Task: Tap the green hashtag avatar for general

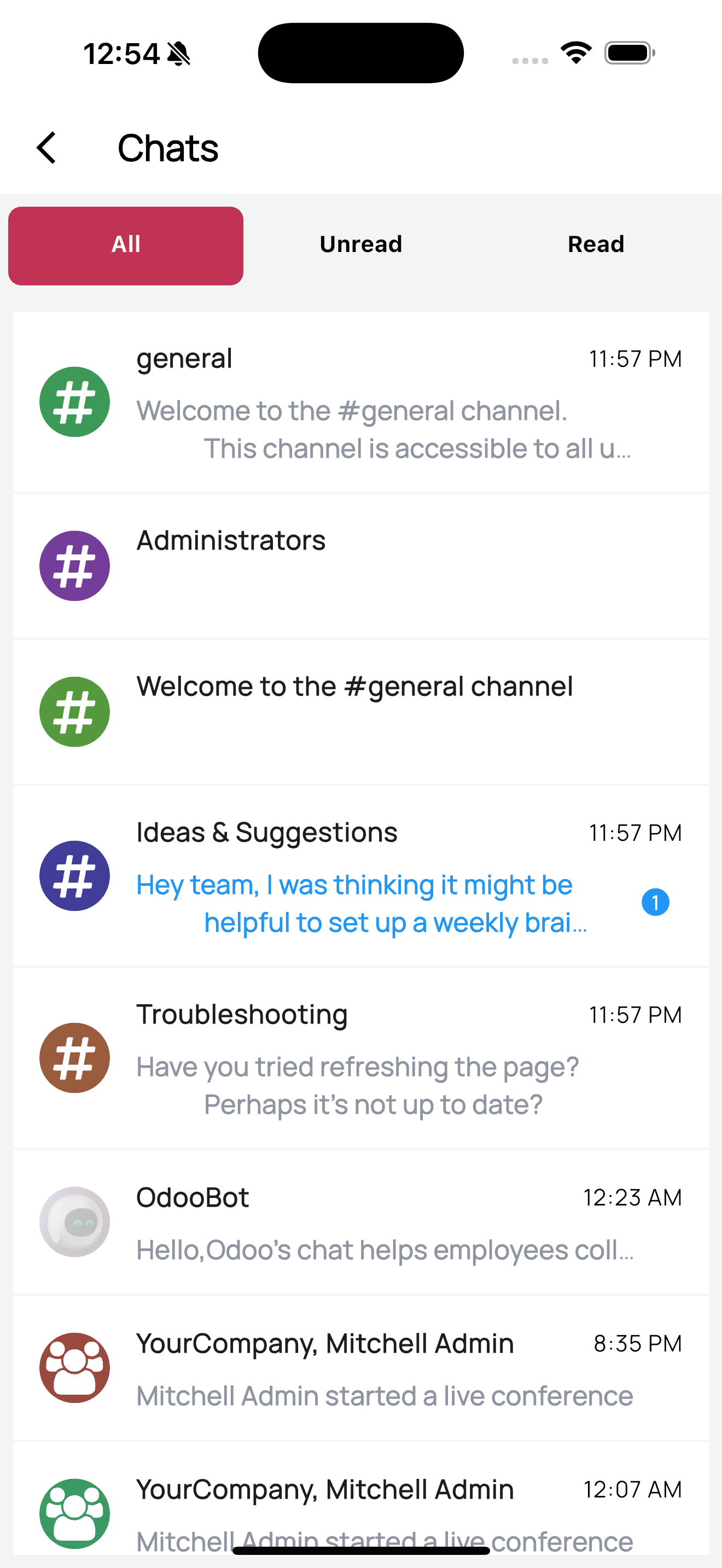Action: (x=74, y=402)
